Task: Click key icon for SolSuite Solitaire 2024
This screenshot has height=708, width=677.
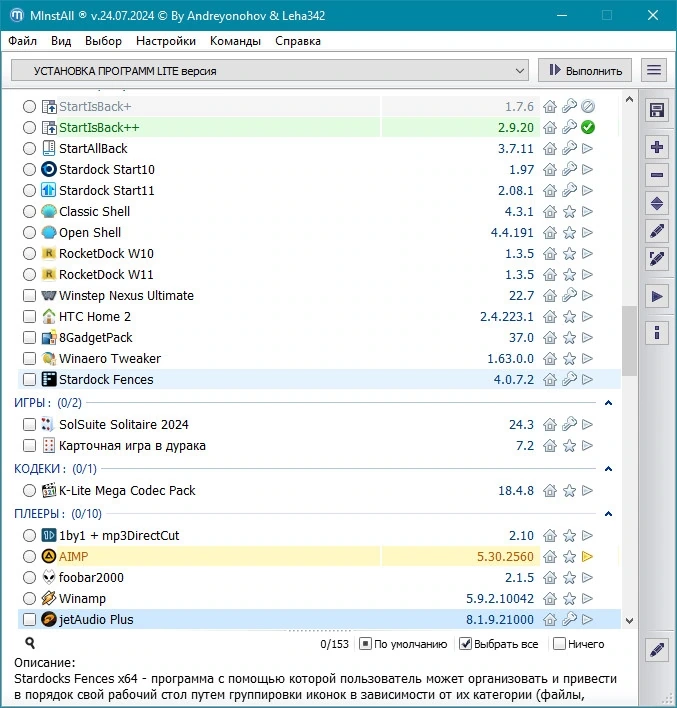Action: [x=569, y=424]
